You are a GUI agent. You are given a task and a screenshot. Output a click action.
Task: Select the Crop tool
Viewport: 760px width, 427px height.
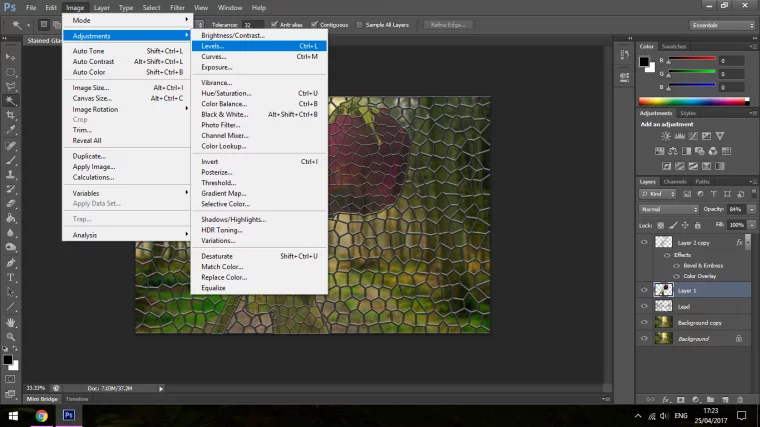point(10,115)
